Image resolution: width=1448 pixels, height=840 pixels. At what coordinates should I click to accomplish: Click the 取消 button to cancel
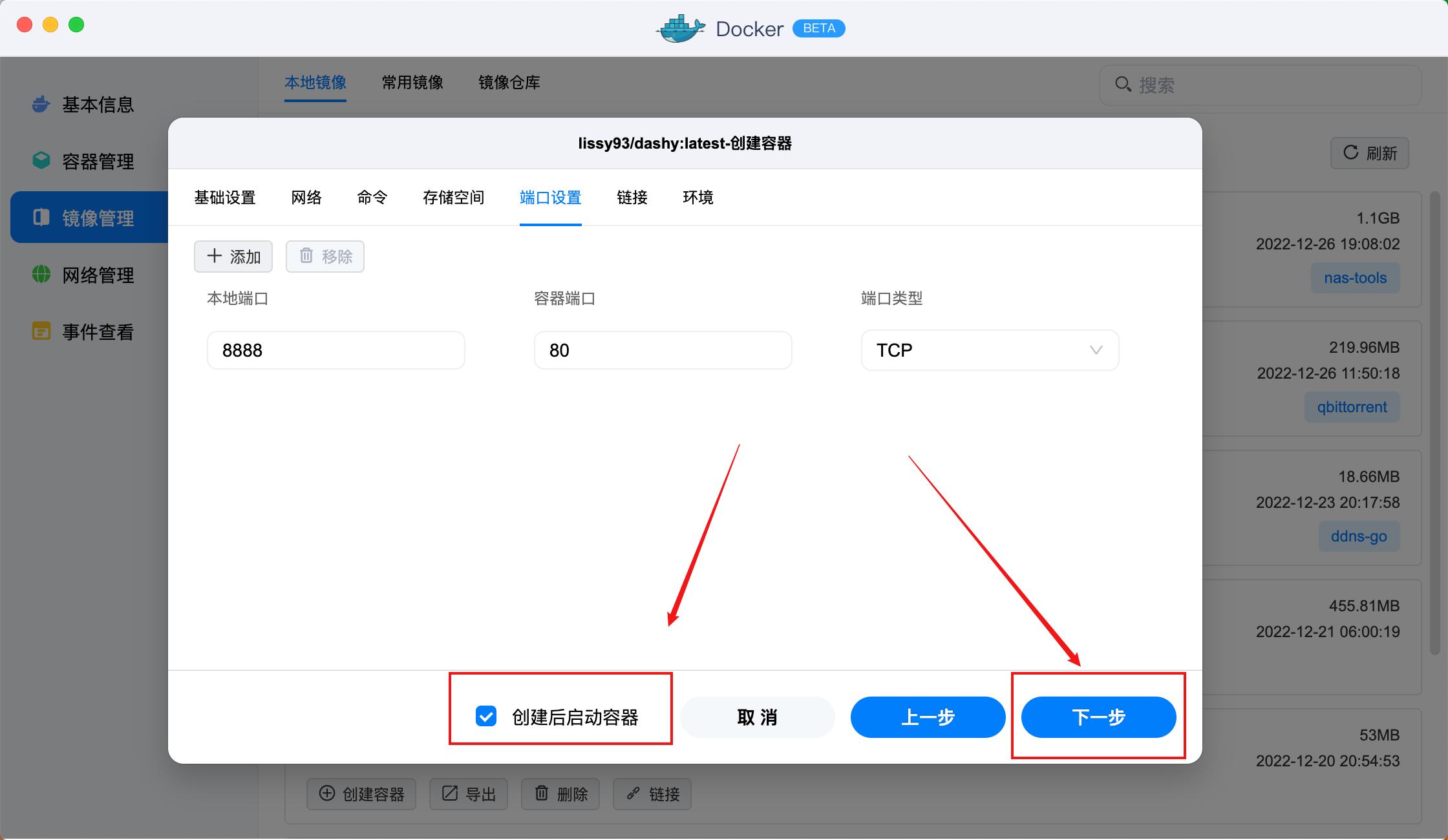pyautogui.click(x=757, y=717)
